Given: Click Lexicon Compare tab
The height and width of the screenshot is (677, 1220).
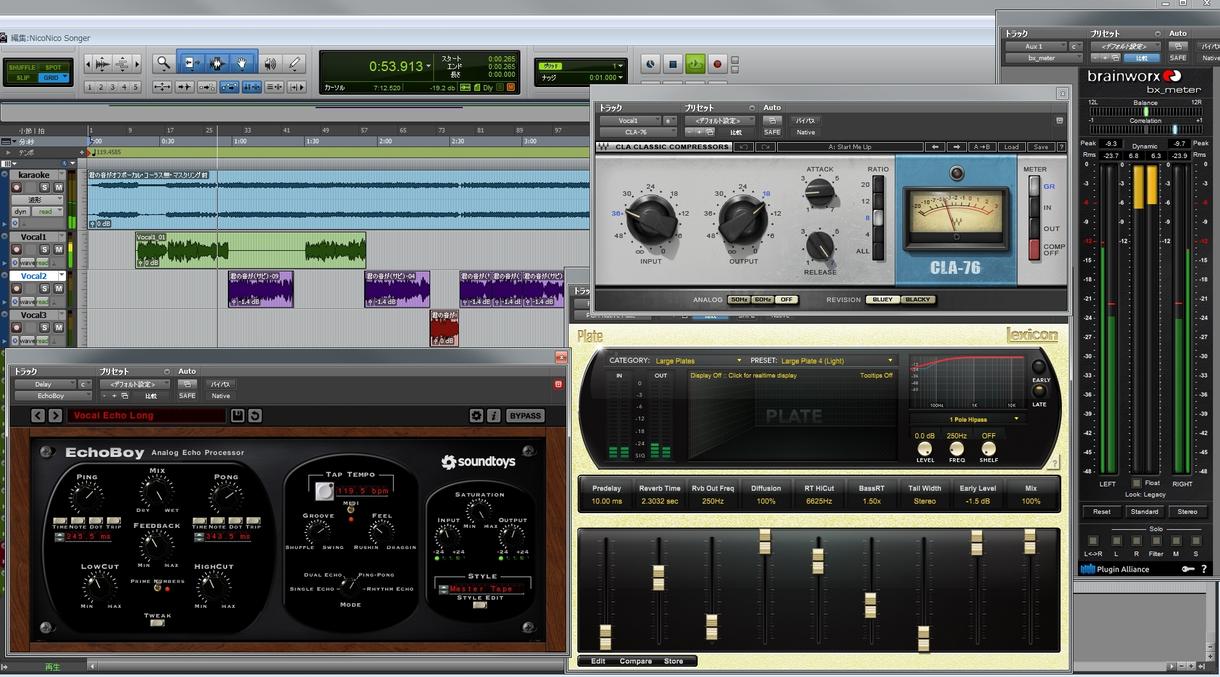Looking at the screenshot, I should pyautogui.click(x=635, y=661).
